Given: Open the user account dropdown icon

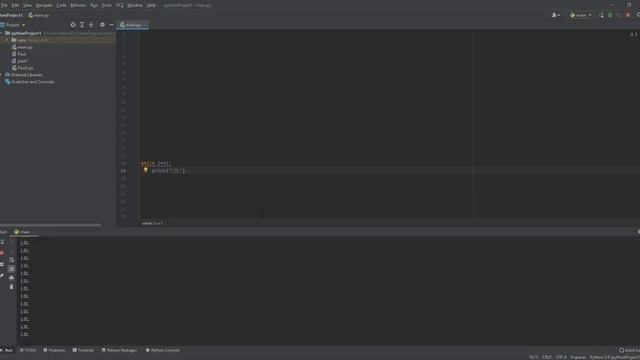Looking at the screenshot, I should 556,15.
